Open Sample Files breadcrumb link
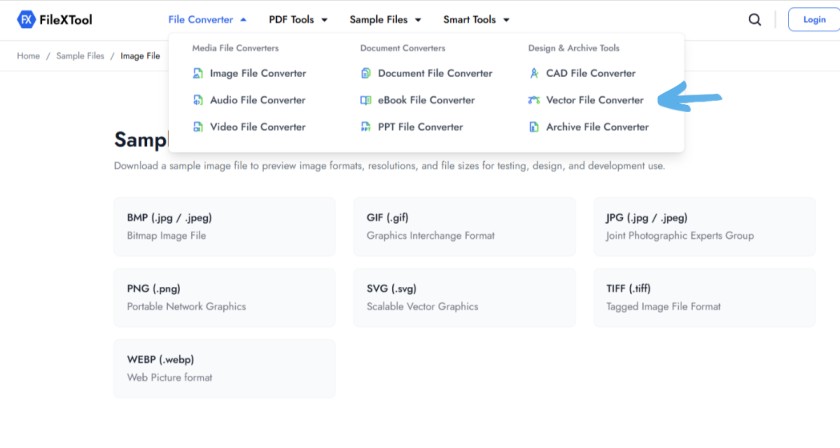This screenshot has height=448, width=840. (x=80, y=56)
